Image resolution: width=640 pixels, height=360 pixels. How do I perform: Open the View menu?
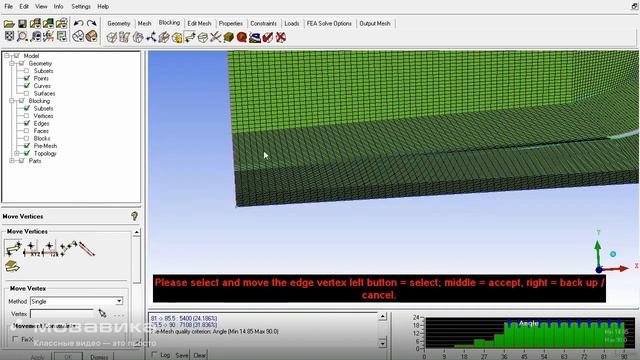tap(41, 7)
